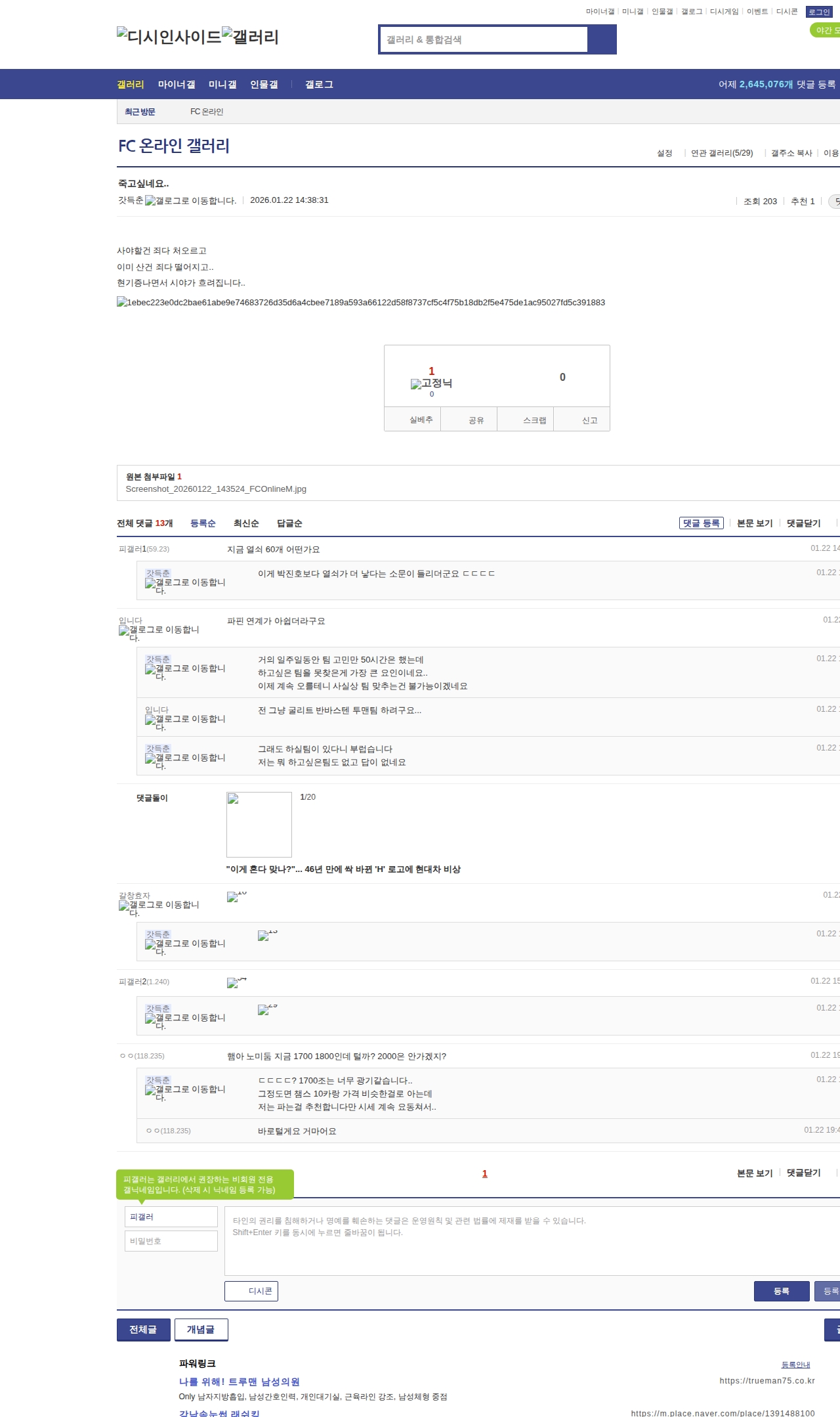Click the broken attached image in post body
The image size is (840, 1417).
(360, 303)
